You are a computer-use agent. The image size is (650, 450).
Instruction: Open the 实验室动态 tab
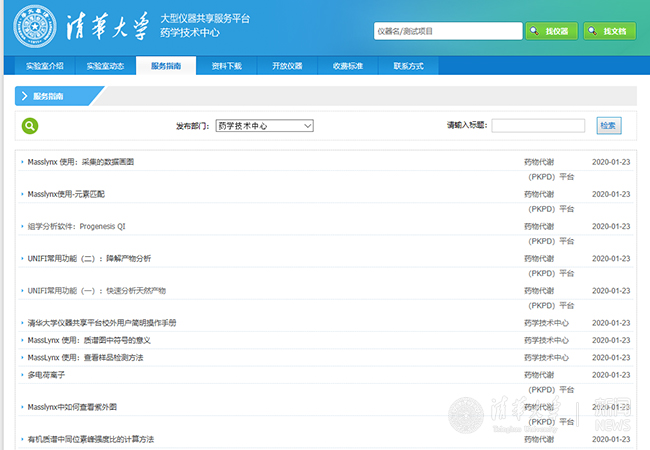tap(105, 66)
